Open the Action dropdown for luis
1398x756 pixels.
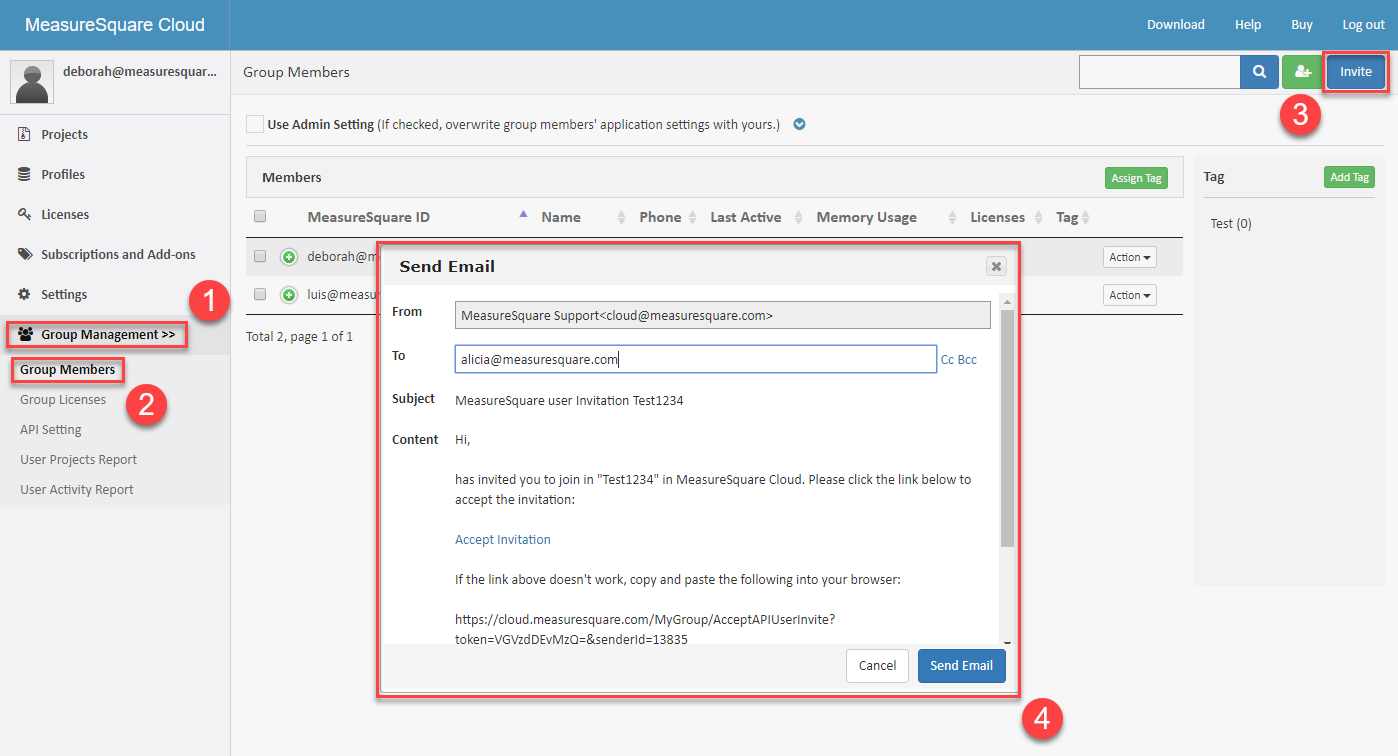(x=1130, y=295)
